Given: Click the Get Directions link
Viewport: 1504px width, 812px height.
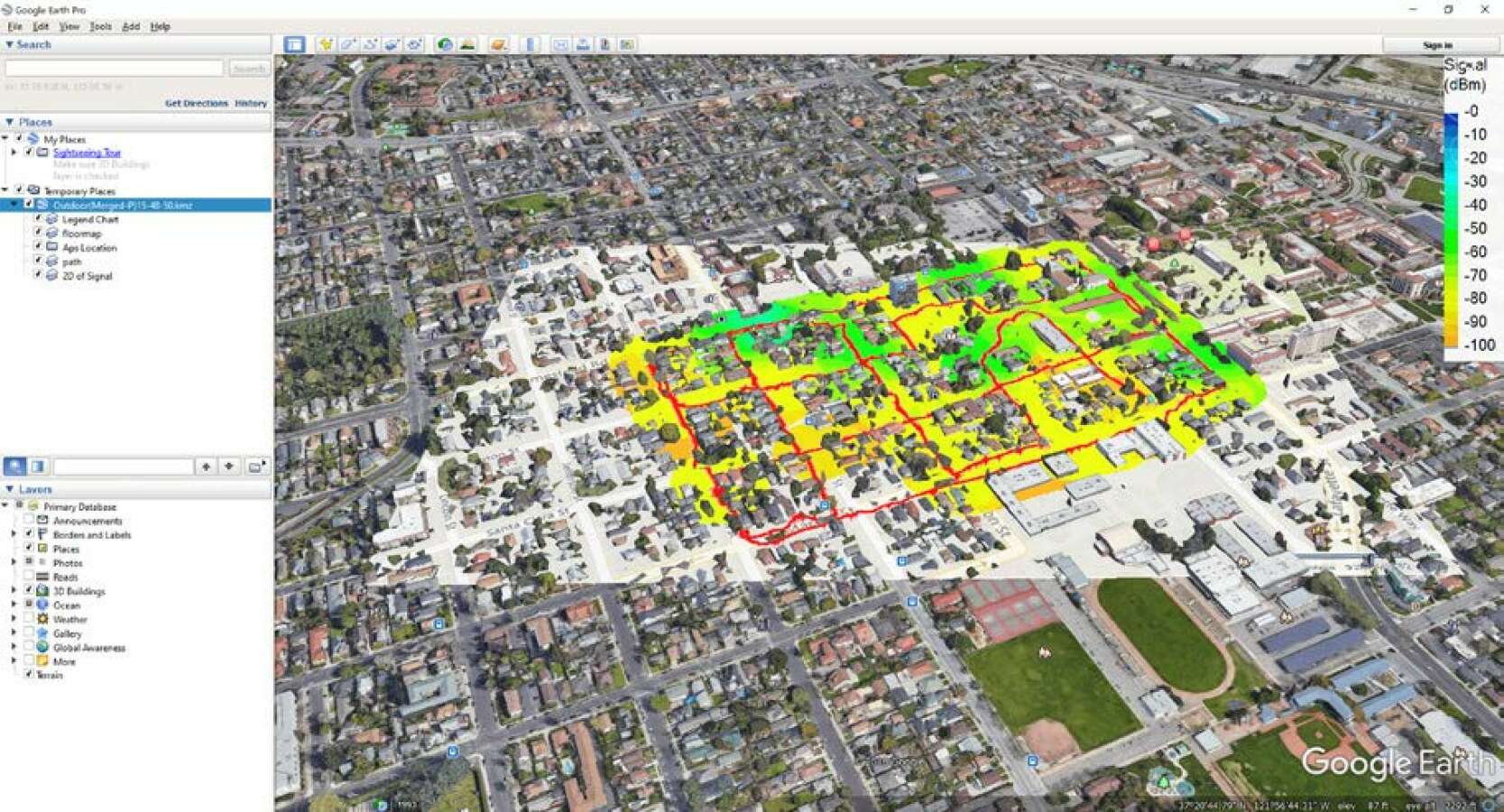Looking at the screenshot, I should click(197, 103).
